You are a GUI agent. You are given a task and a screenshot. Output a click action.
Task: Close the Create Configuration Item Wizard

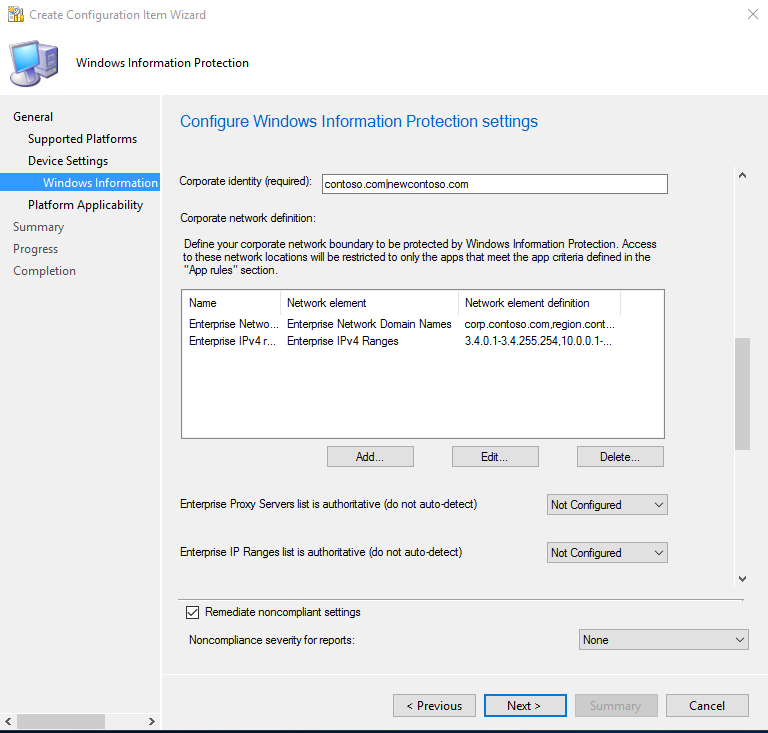tap(750, 15)
